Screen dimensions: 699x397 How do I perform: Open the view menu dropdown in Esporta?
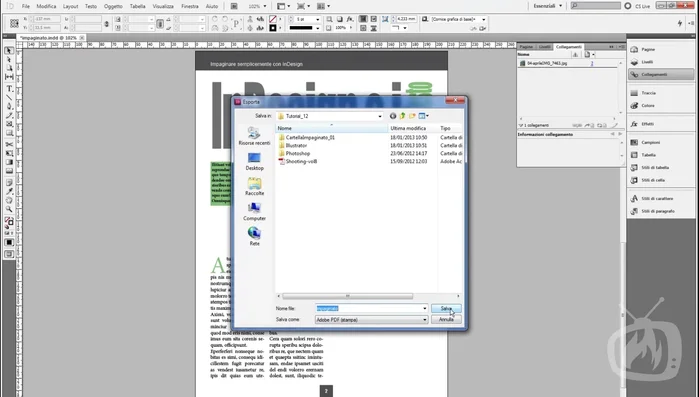click(424, 116)
